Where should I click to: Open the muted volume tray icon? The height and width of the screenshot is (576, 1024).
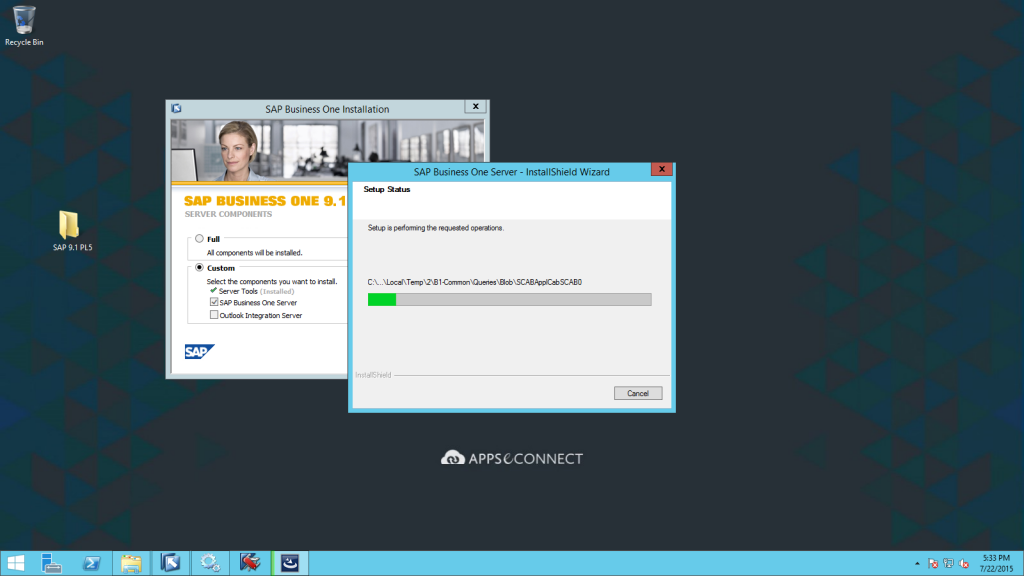[964, 564]
